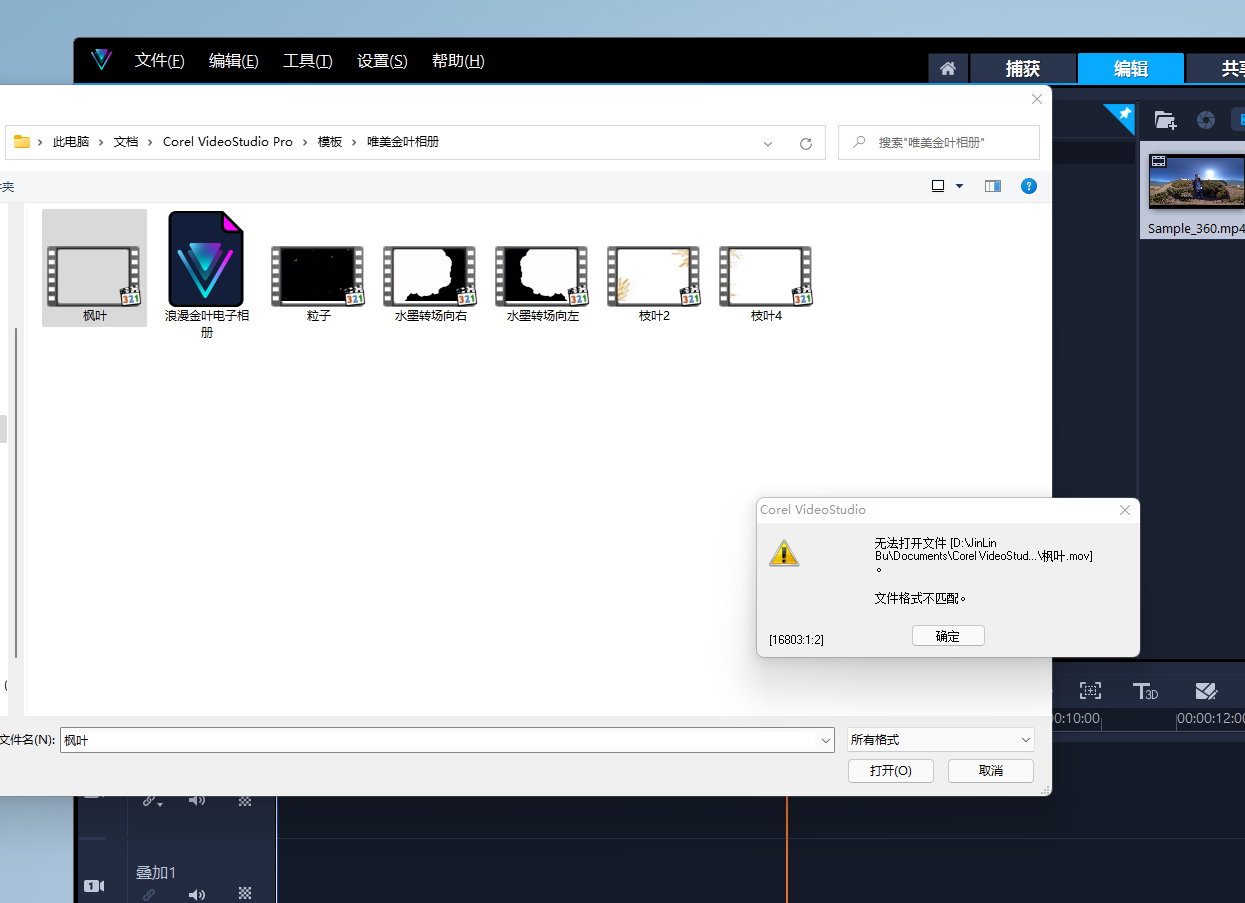The width and height of the screenshot is (1245, 903).
Task: Toggle track transparency checkerboard on overlay track
Action: click(245, 894)
